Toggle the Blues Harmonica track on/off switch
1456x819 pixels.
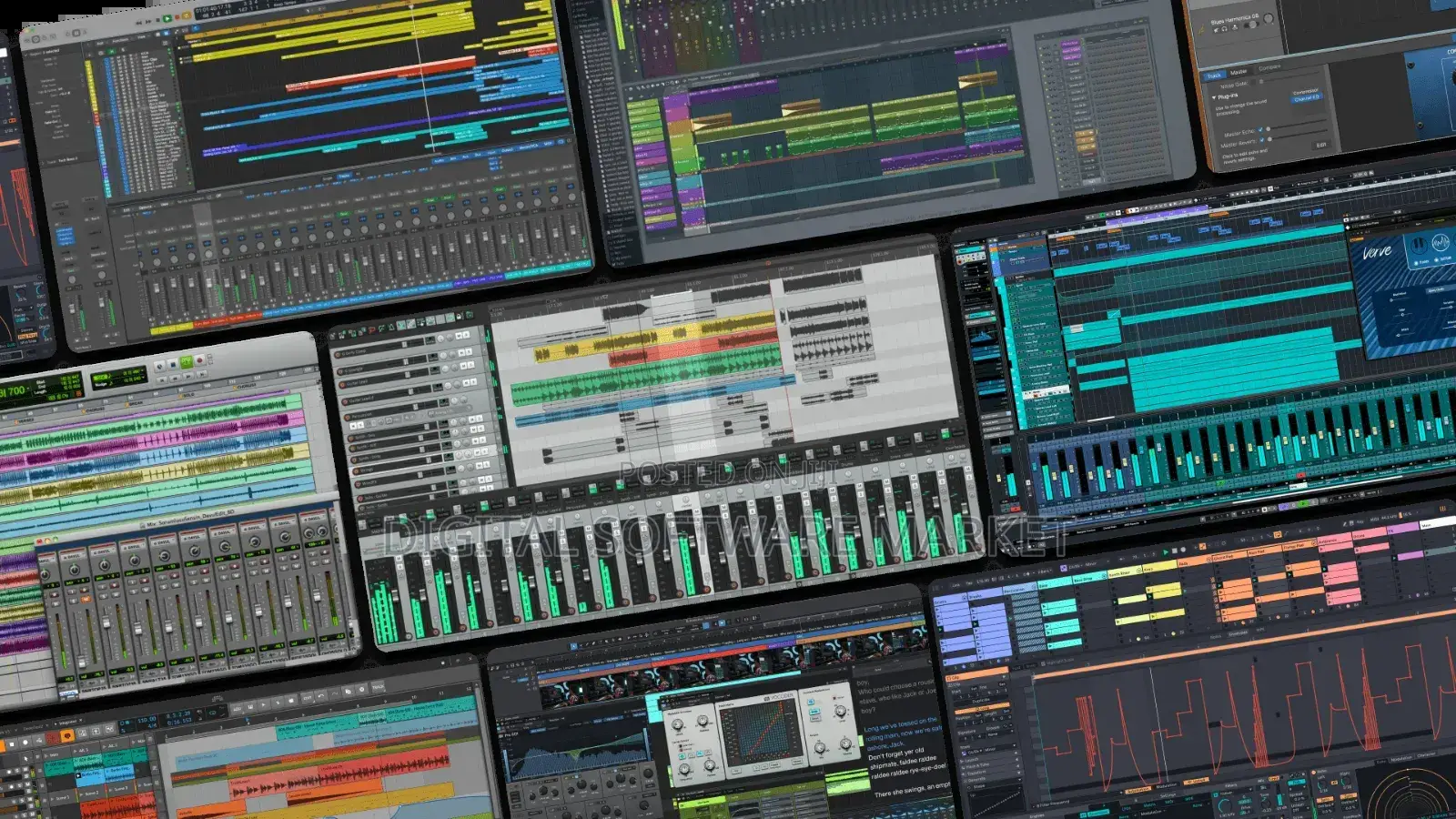tap(1252, 25)
